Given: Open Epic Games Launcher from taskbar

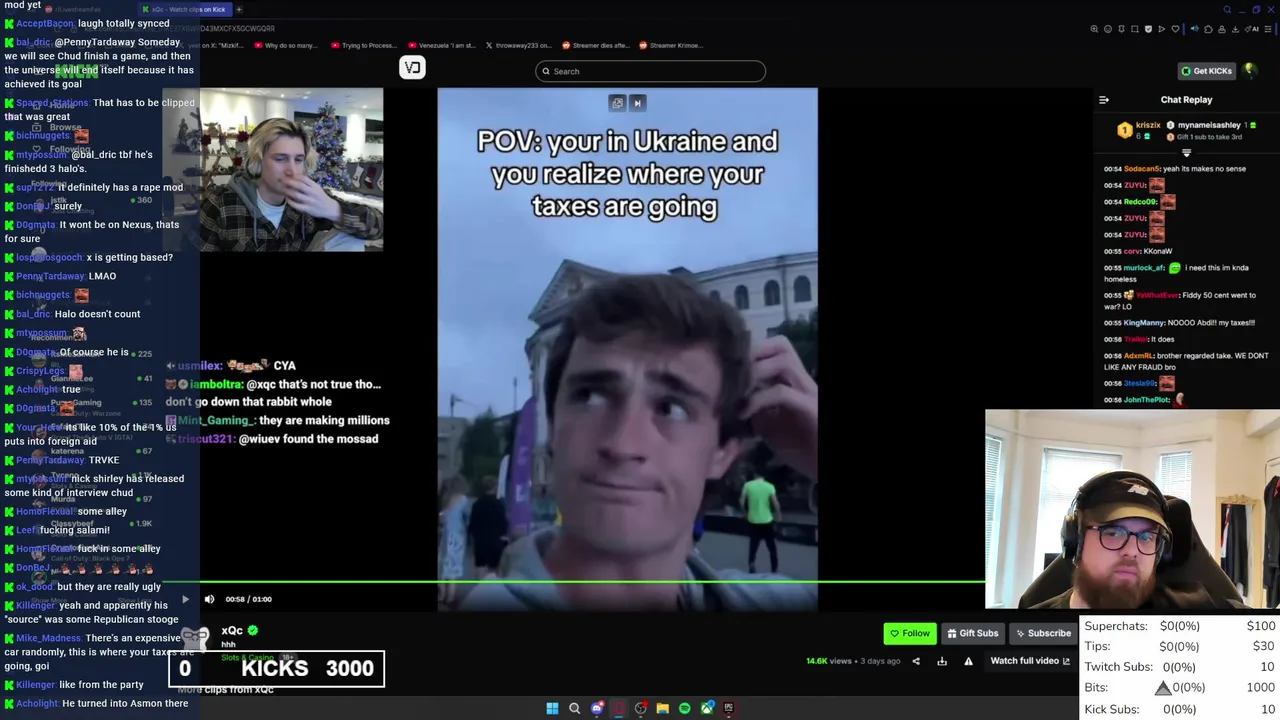Looking at the screenshot, I should 728,708.
